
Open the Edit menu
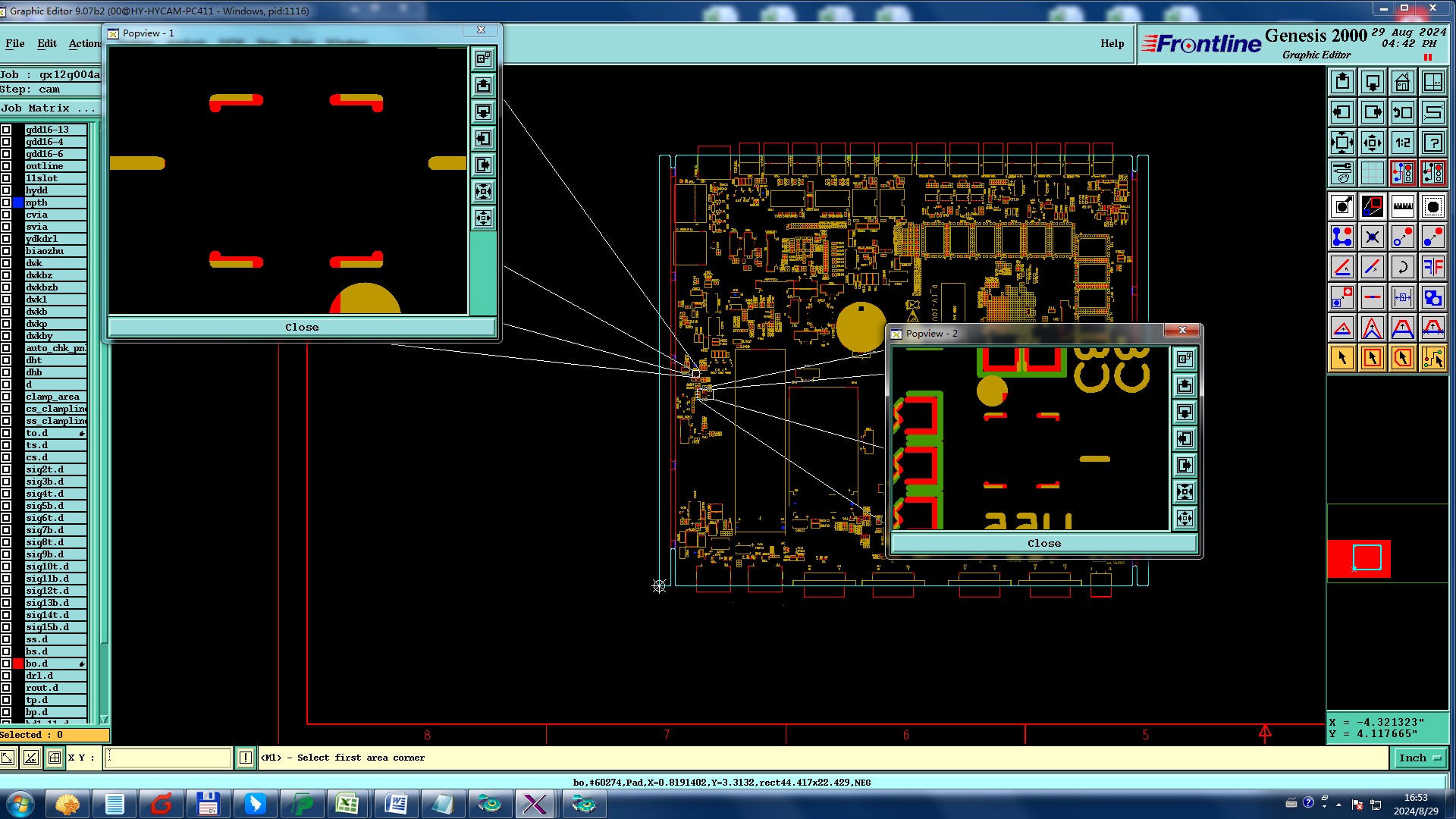click(x=47, y=43)
